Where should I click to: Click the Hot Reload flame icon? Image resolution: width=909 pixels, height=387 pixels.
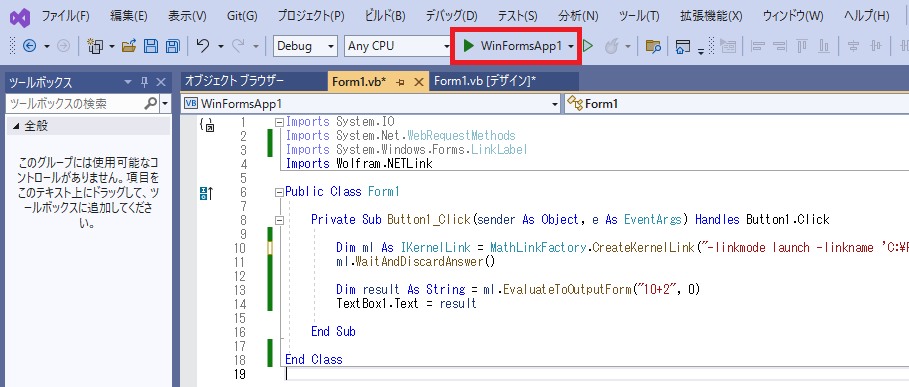click(612, 46)
